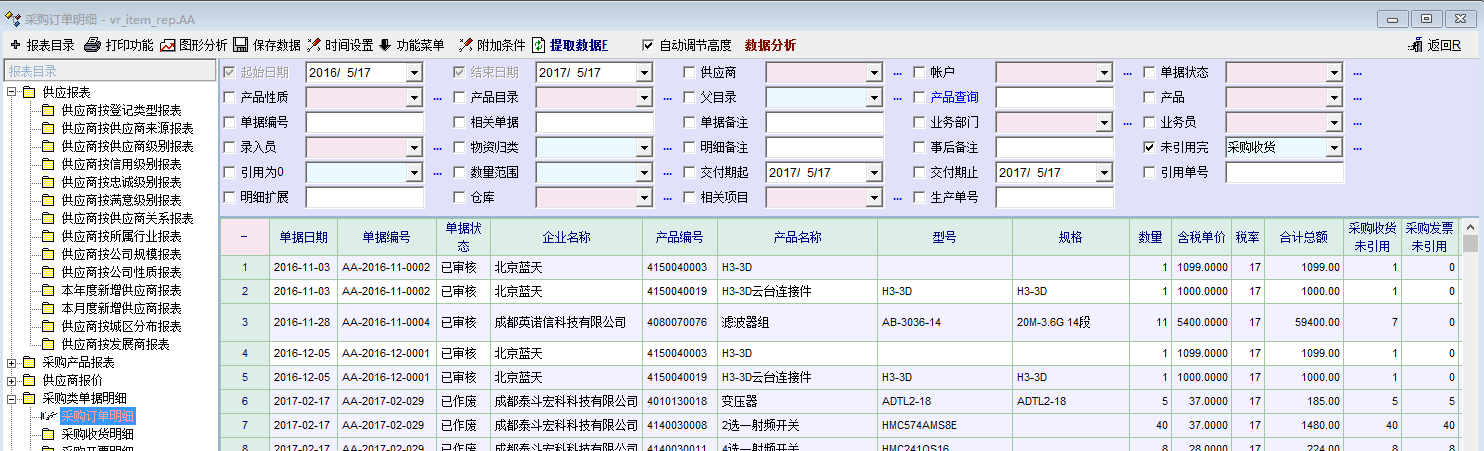This screenshot has height=451, width=1484.
Task: Select 采购收货明细 report in the tree
Action: [x=97, y=434]
